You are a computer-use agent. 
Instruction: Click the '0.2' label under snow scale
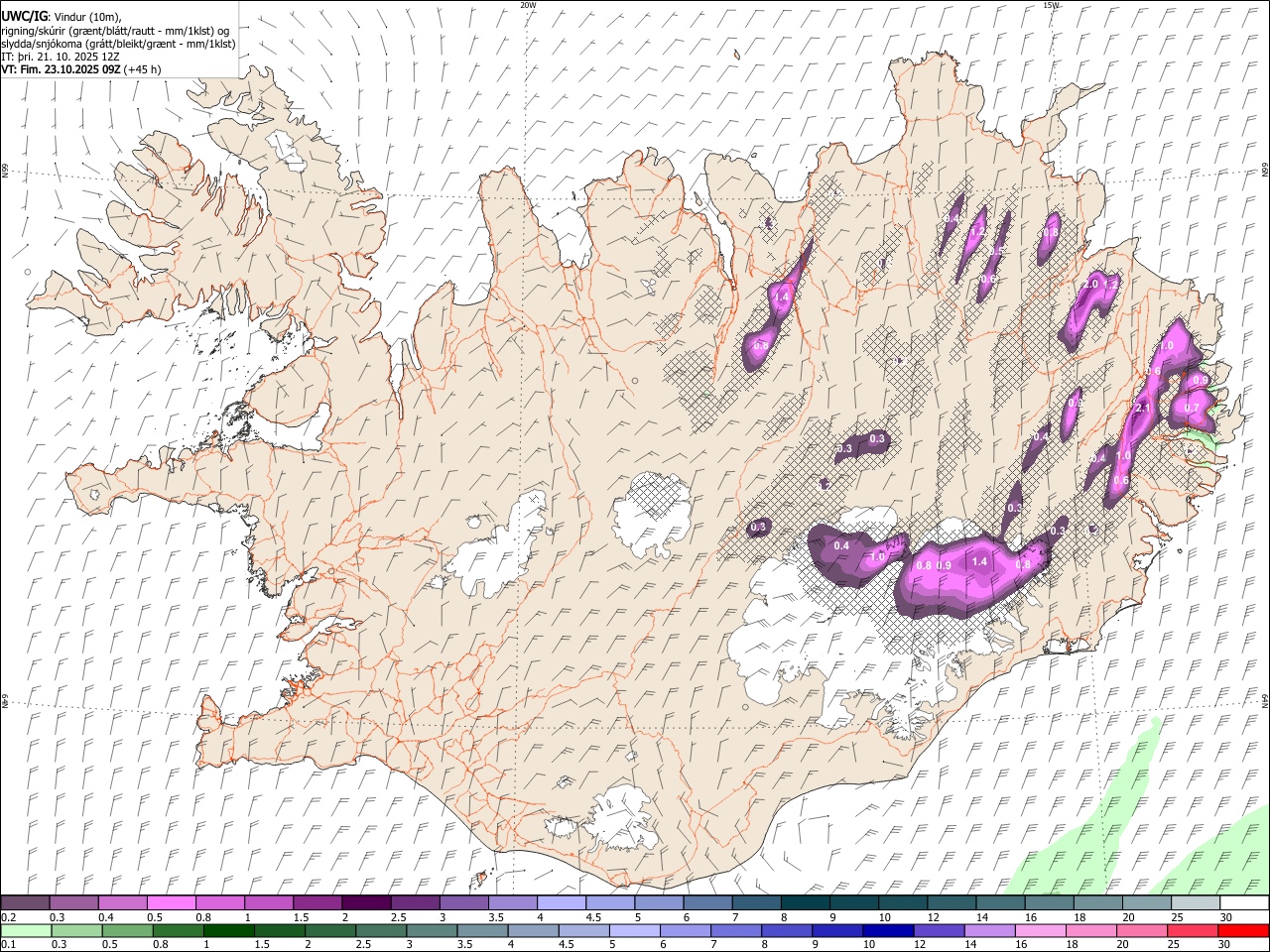point(8,917)
